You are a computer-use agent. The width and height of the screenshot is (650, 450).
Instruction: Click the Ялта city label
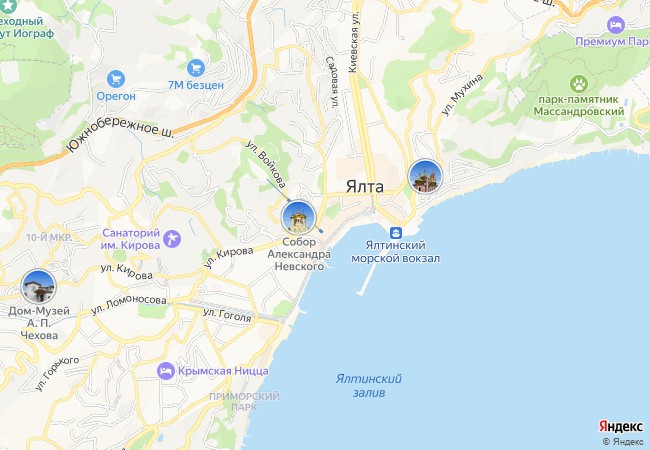click(365, 187)
